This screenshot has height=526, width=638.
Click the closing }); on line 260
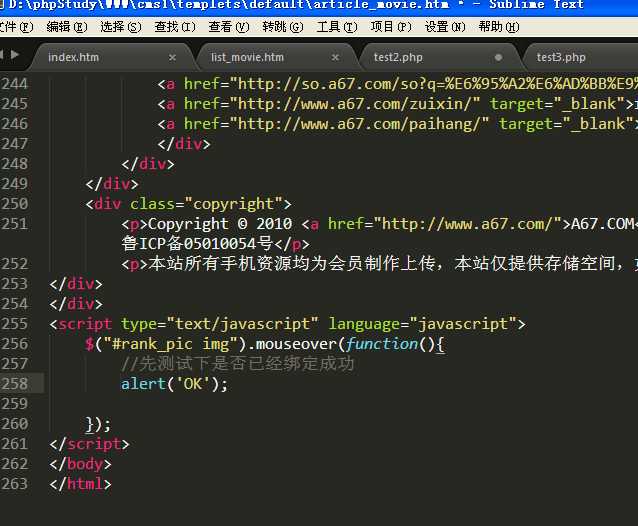(x=98, y=424)
